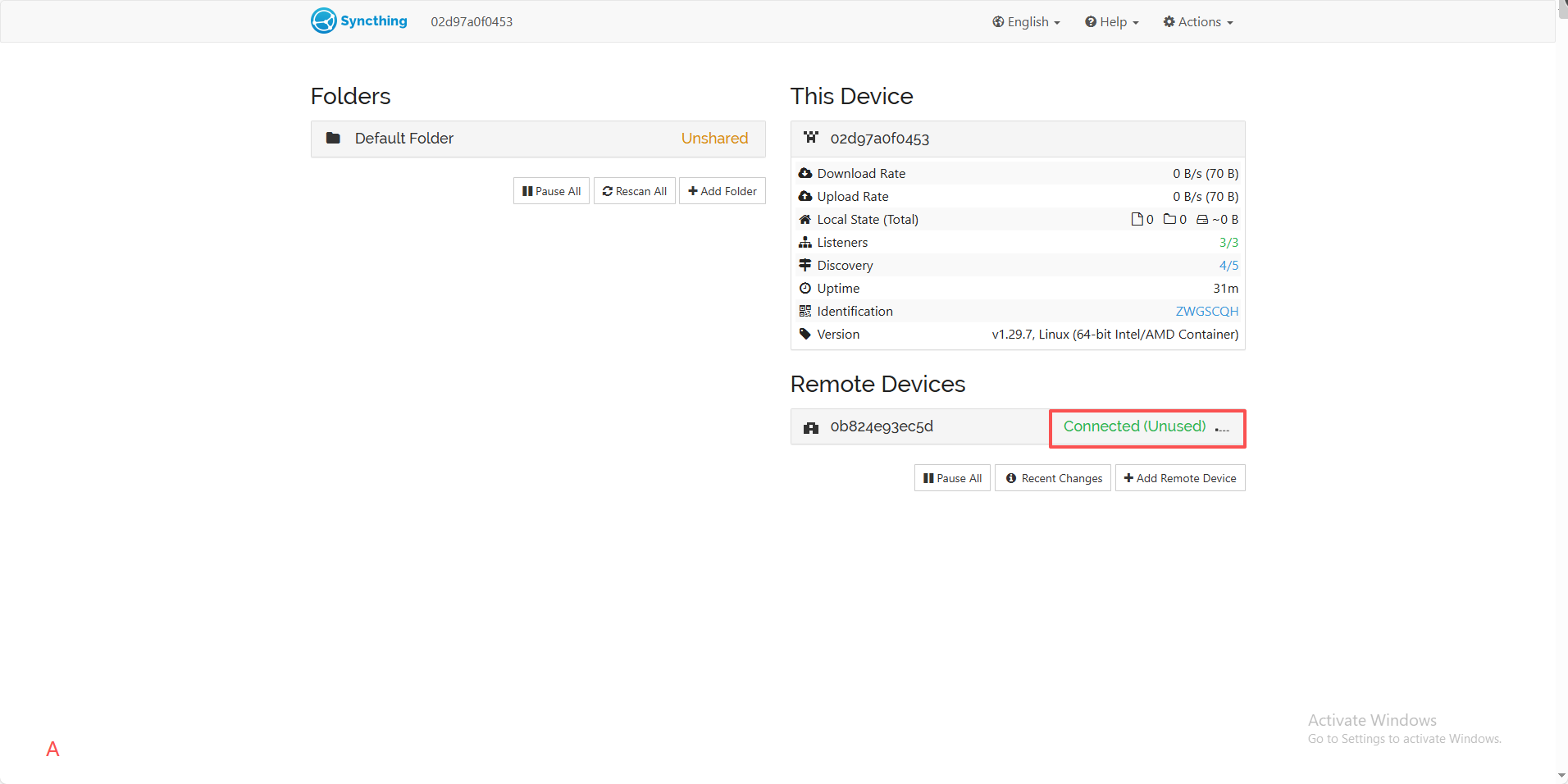1568x784 pixels.
Task: Click the Discovery 4/5 value
Action: pyautogui.click(x=1228, y=265)
